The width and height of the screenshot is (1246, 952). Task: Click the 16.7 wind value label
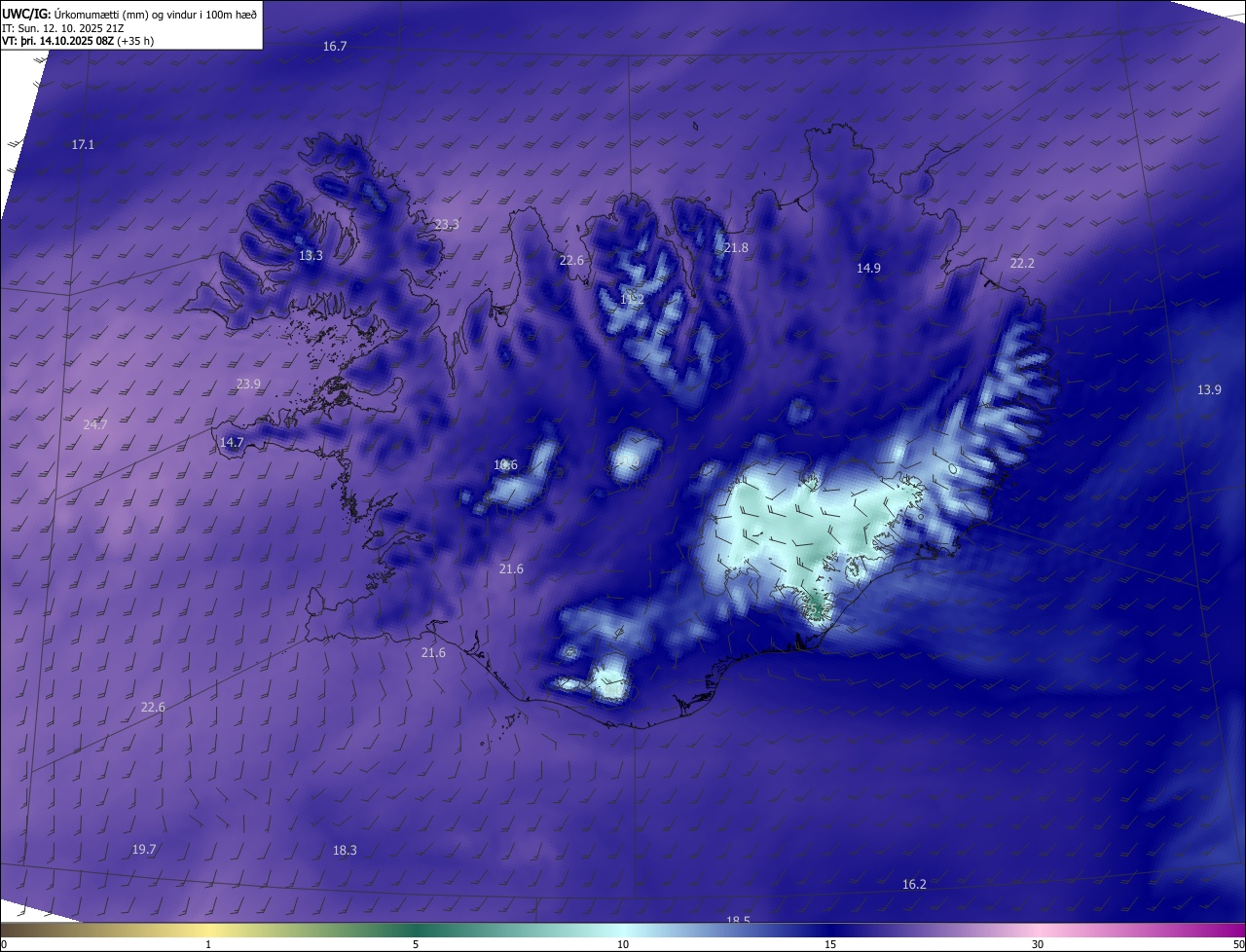click(x=335, y=47)
